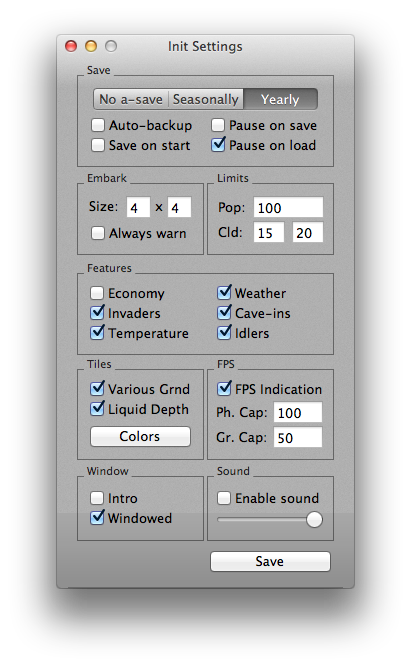
Task: Choose the No a-save segment
Action: click(131, 99)
